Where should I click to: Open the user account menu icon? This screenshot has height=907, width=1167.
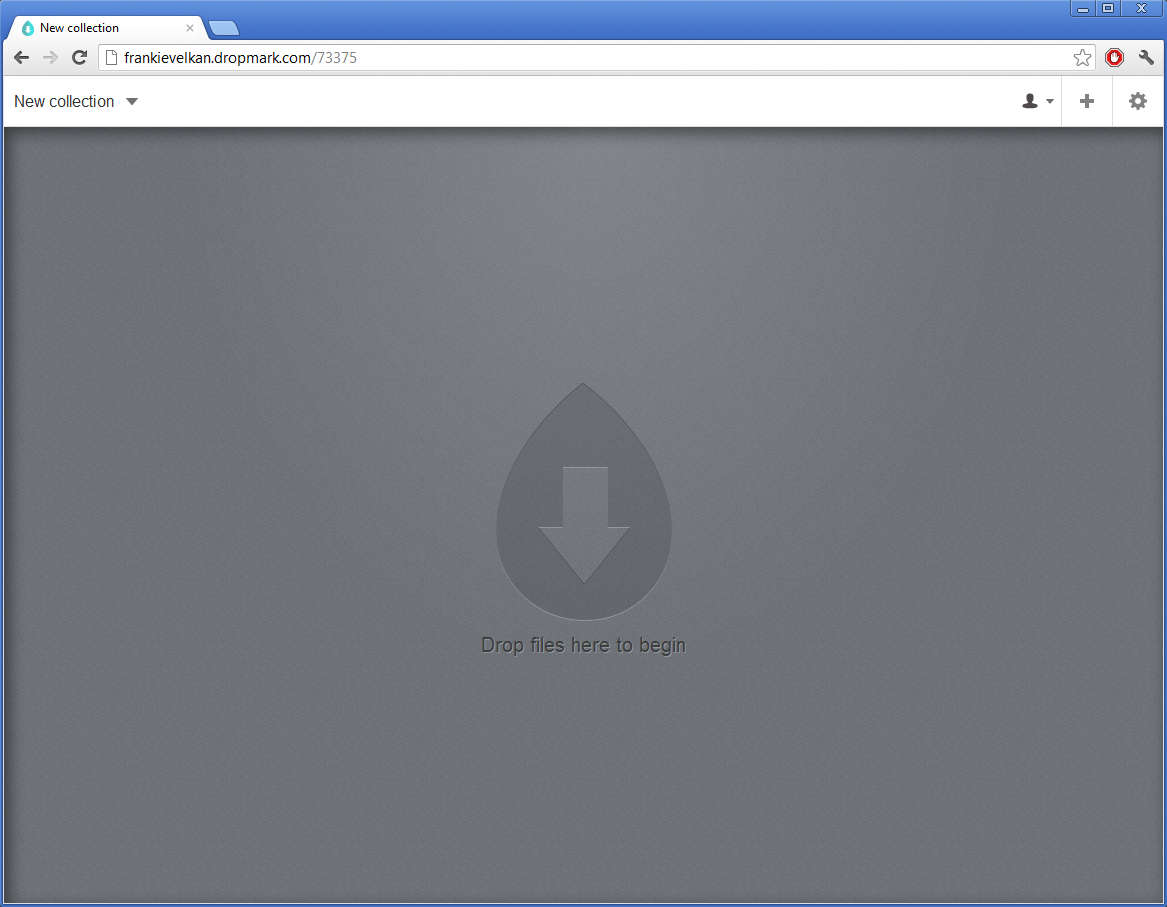1037,101
